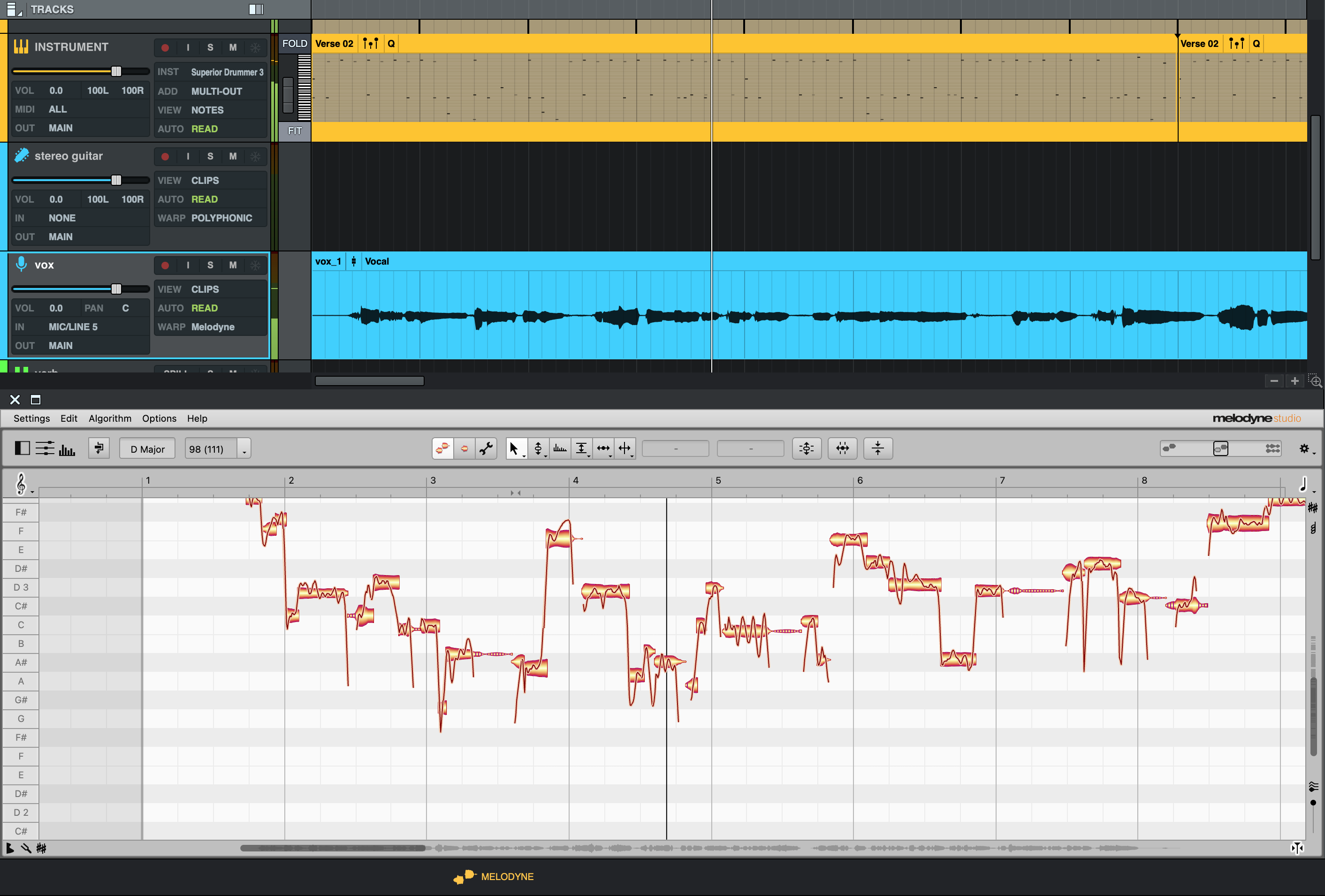The height and width of the screenshot is (896, 1325).
Task: Select the Timing tool
Action: (x=602, y=449)
